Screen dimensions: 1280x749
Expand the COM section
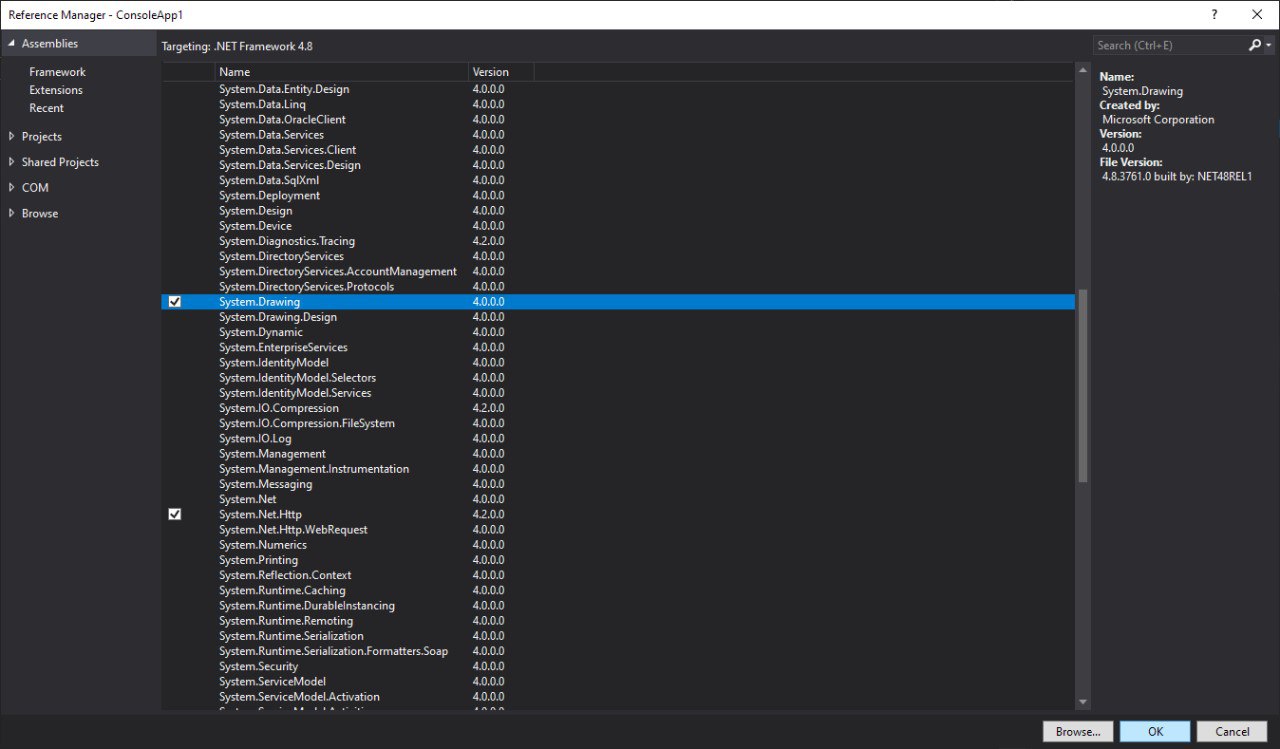pyautogui.click(x=11, y=188)
